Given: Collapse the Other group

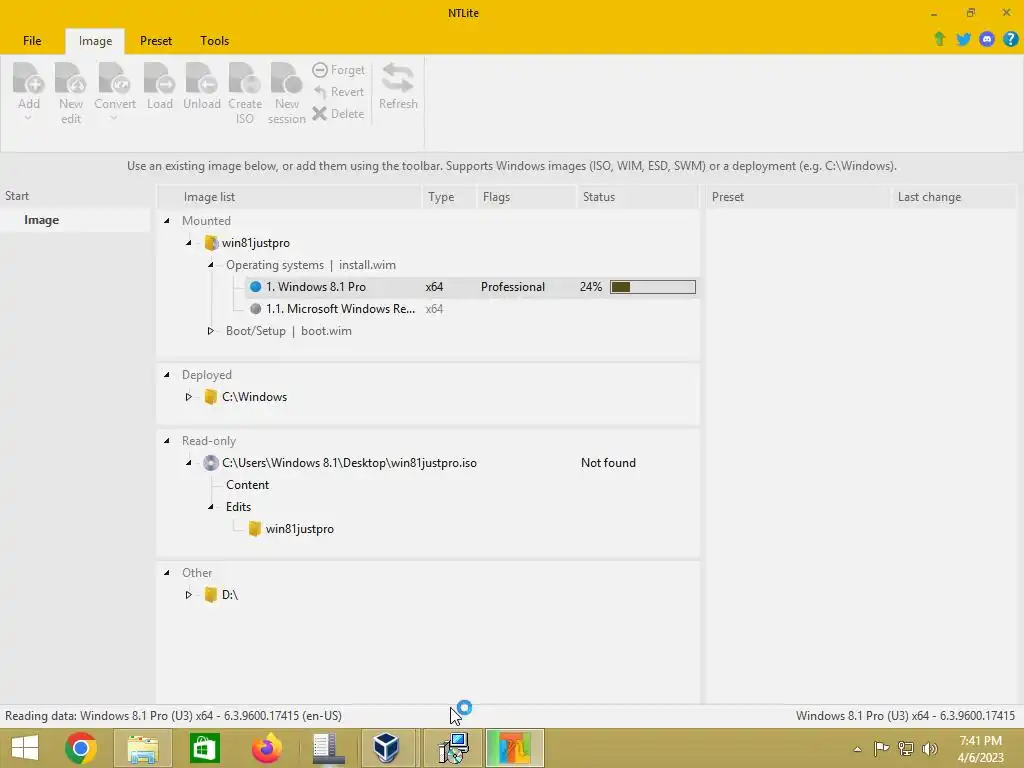Looking at the screenshot, I should (x=167, y=573).
